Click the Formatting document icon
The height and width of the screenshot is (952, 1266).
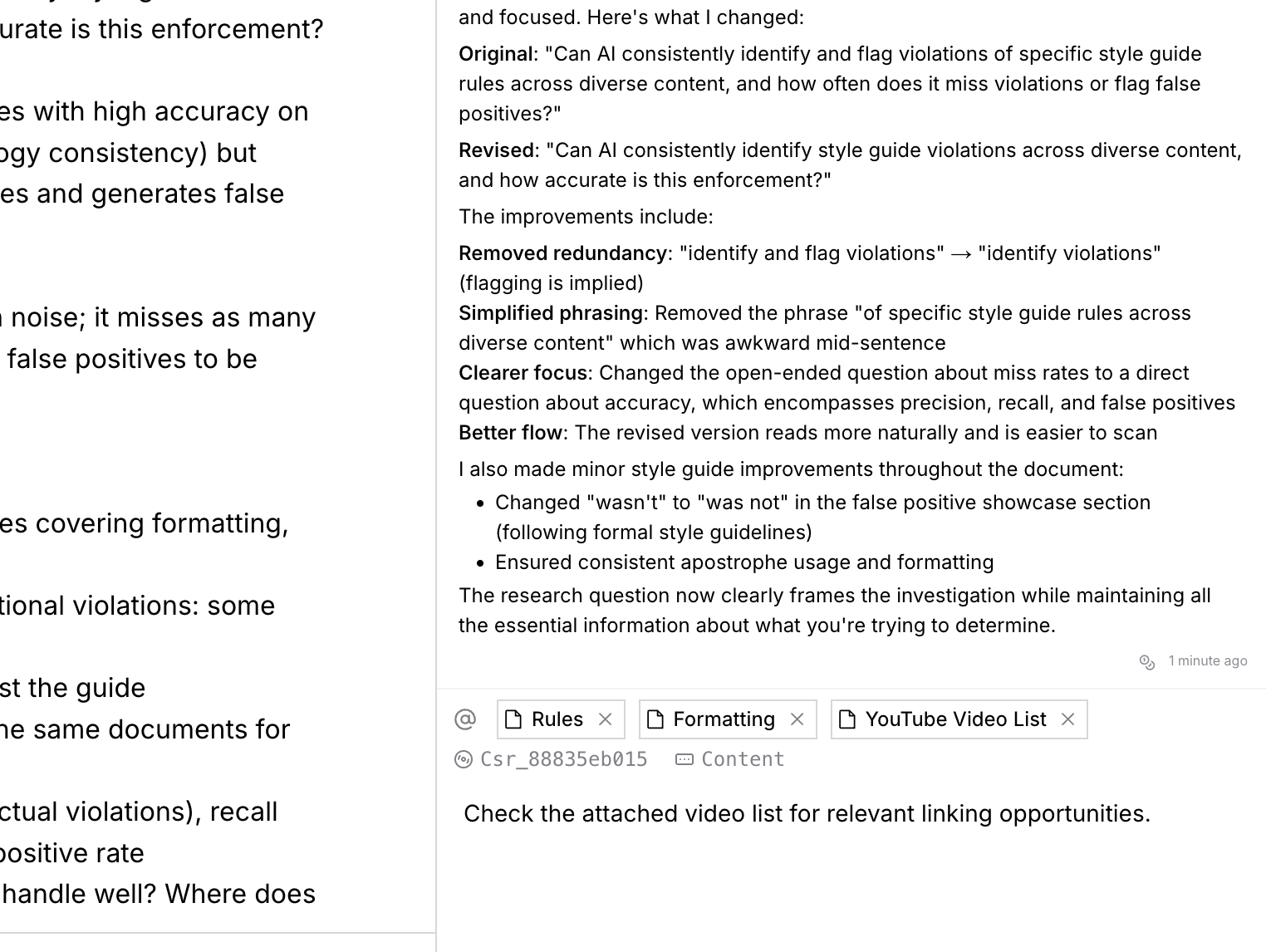[x=655, y=719]
